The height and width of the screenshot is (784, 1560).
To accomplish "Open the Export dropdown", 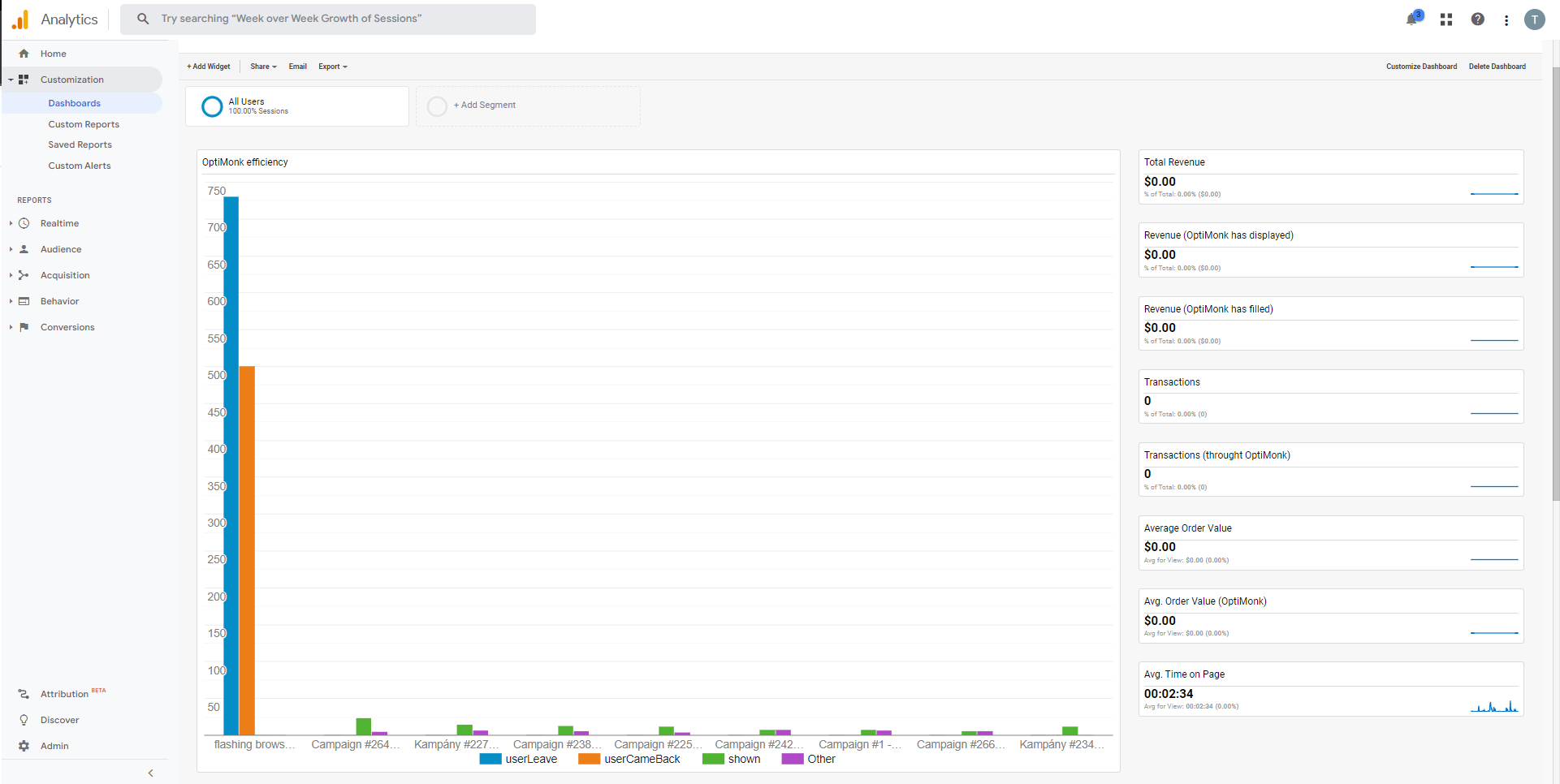I will click(333, 67).
